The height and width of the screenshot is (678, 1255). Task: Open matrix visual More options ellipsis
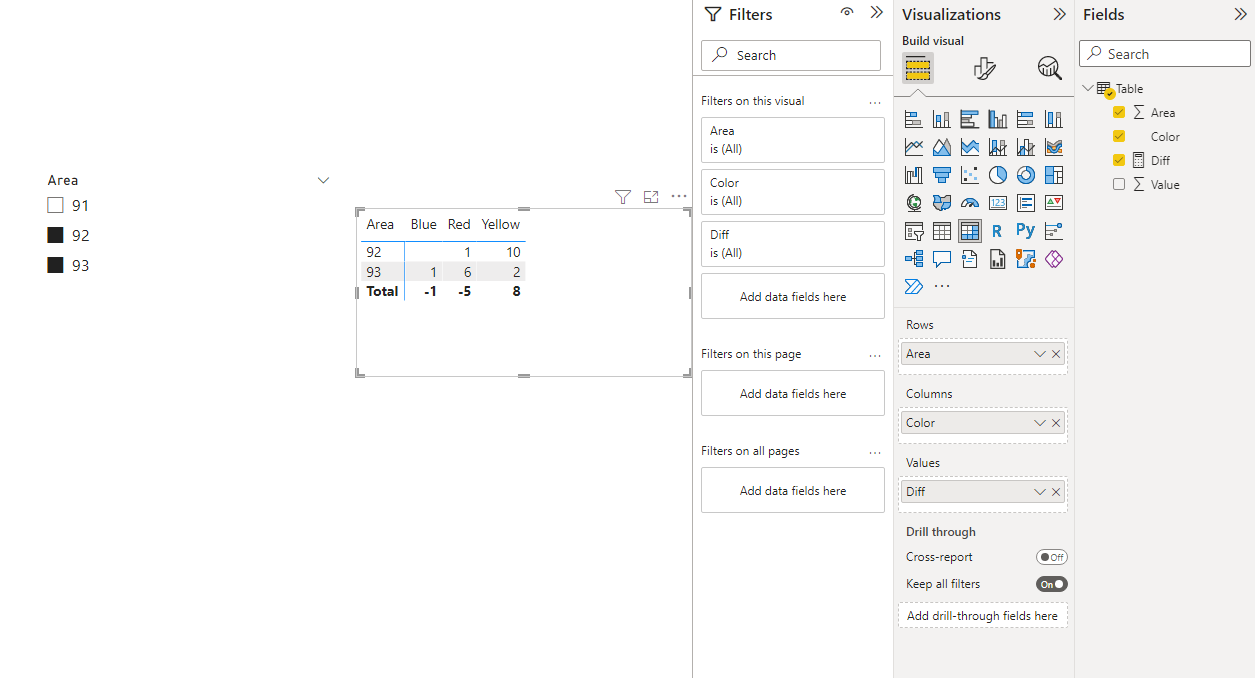point(679,197)
